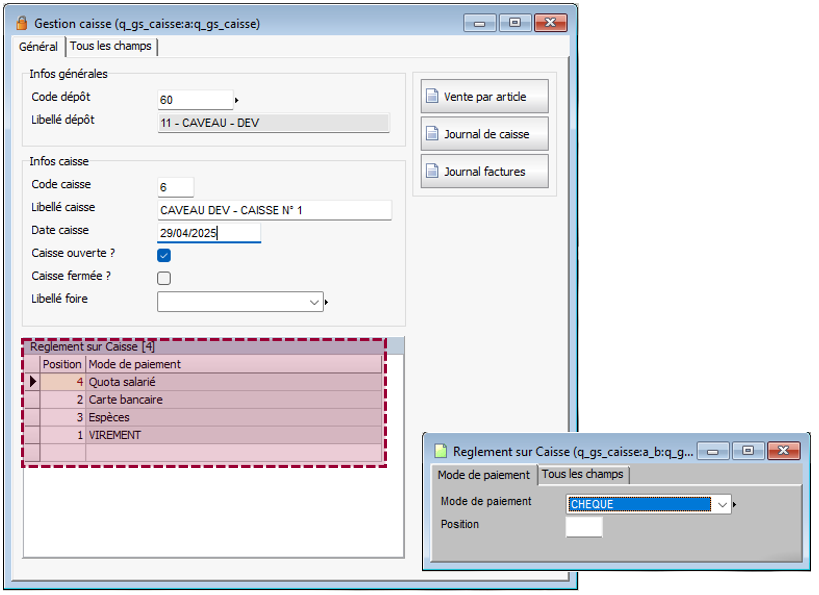
Task: Click the Reglement sur Caisse window title icon
Action: (x=440, y=451)
